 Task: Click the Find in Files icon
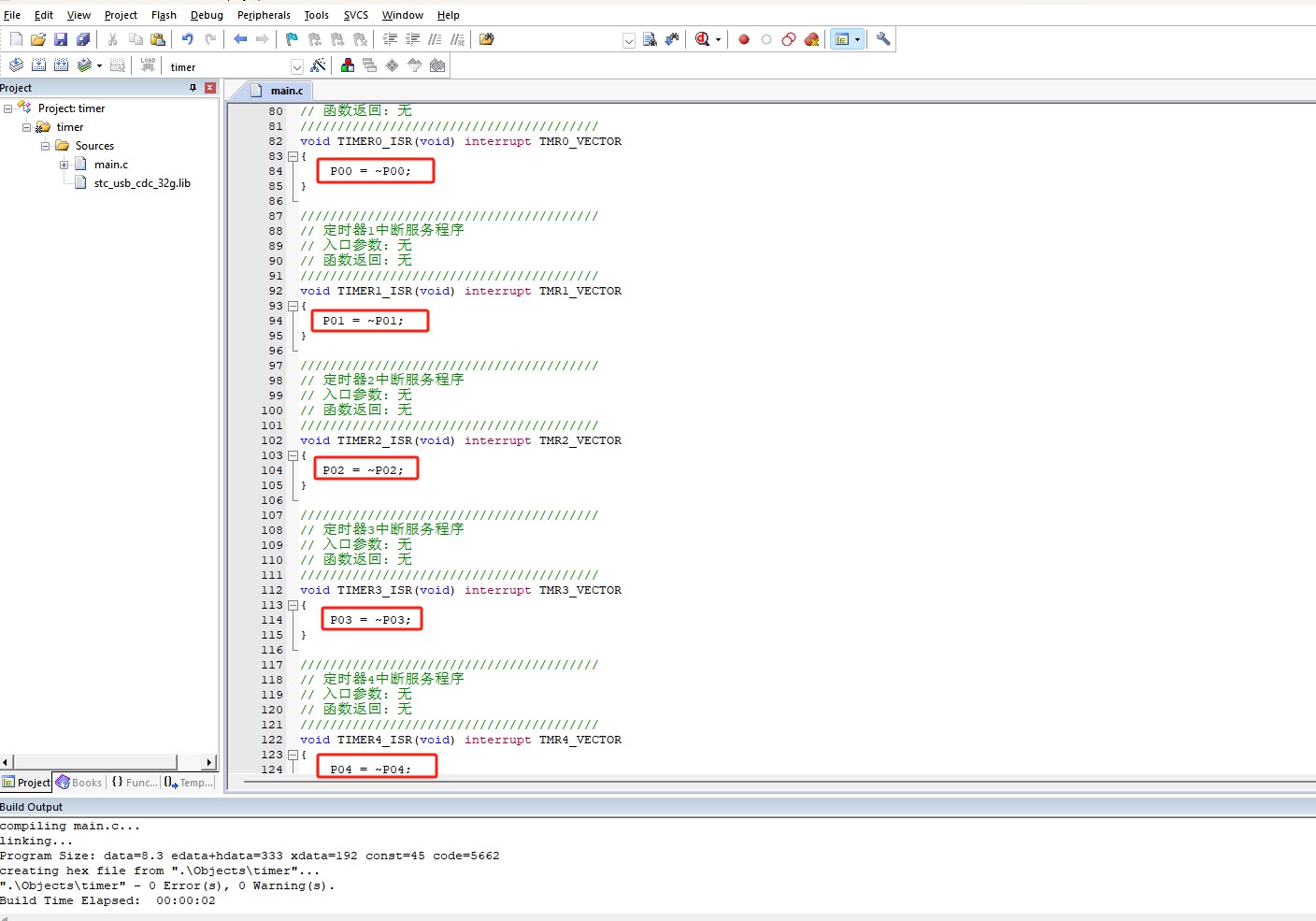click(x=650, y=39)
